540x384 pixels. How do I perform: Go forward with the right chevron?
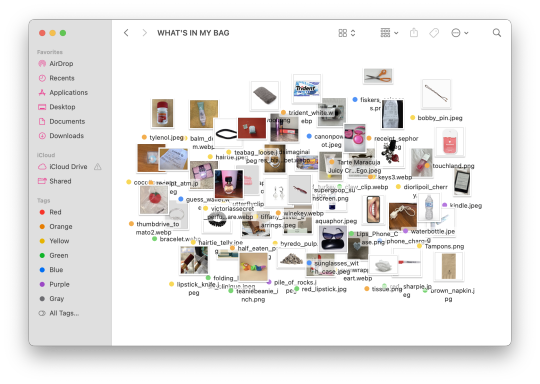(x=145, y=33)
